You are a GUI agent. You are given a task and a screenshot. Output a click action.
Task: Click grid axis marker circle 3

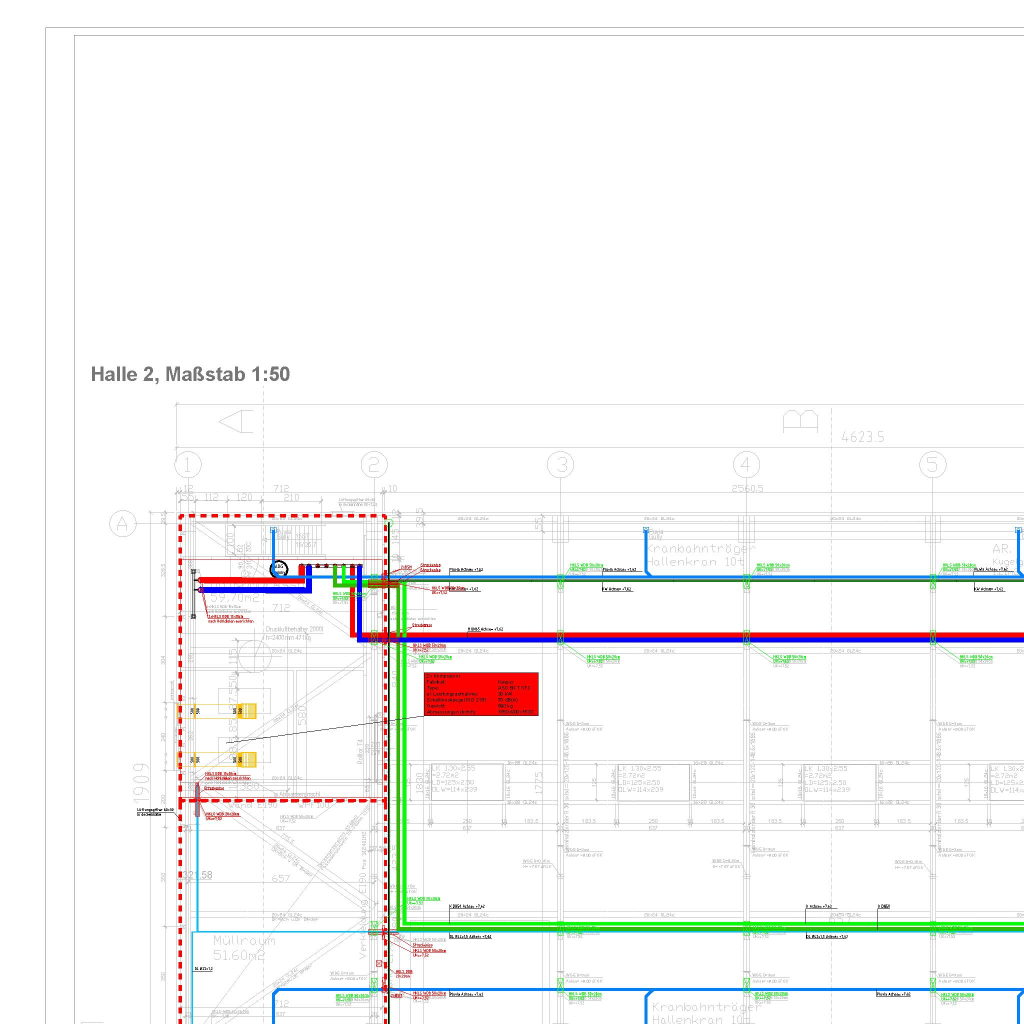561,464
